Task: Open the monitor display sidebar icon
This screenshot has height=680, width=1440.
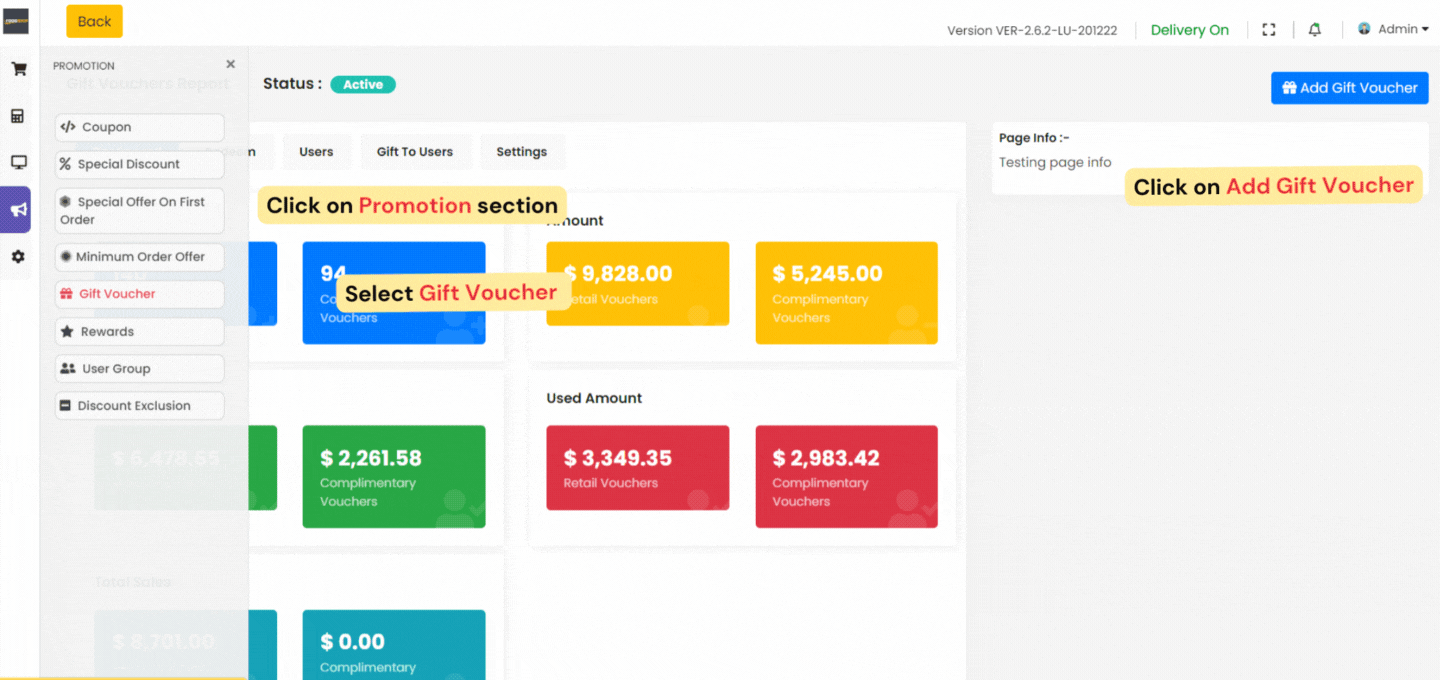Action: [18, 162]
